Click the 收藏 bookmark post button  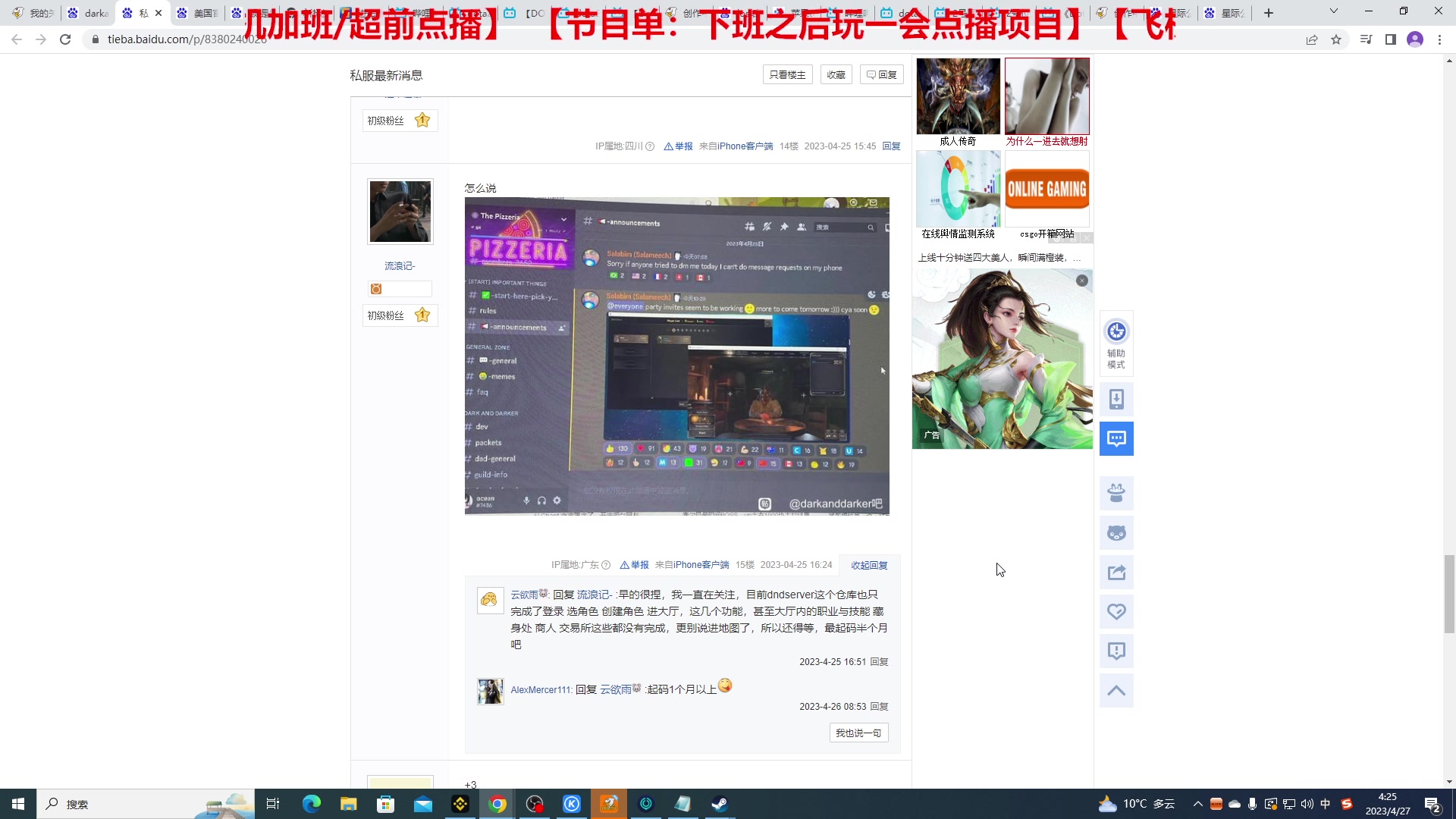[836, 74]
